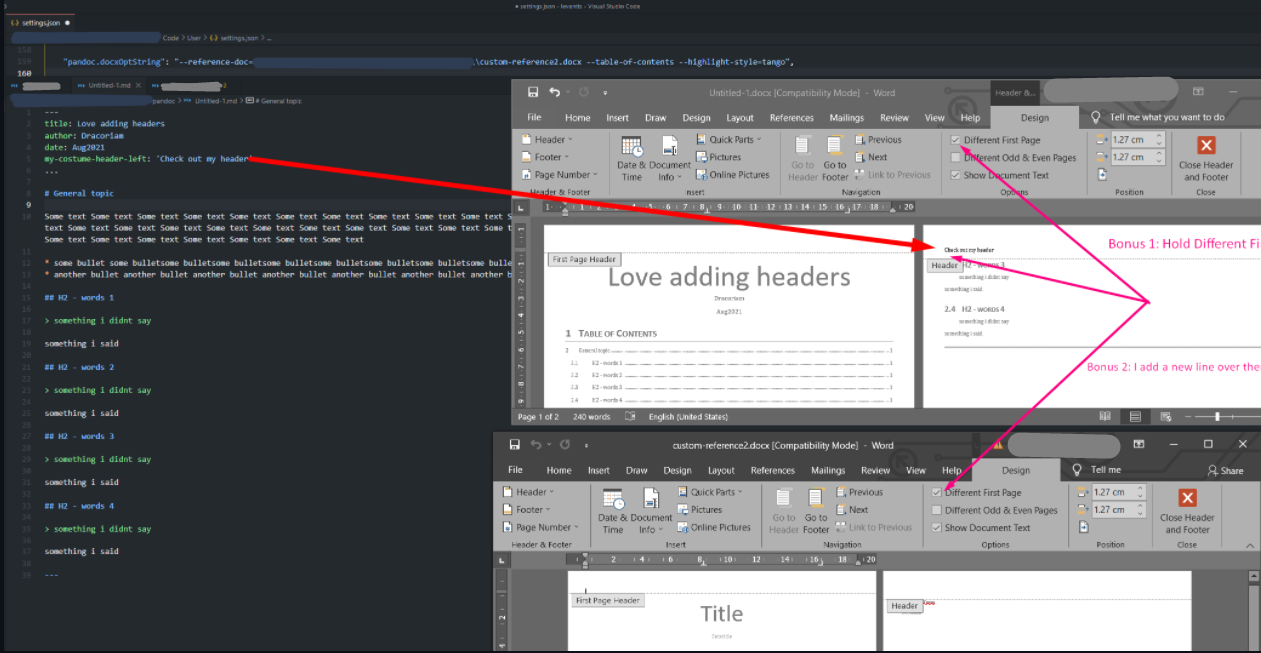
Task: Expand Quick Parts in Untitled-1.docx ribbon
Action: (728, 140)
